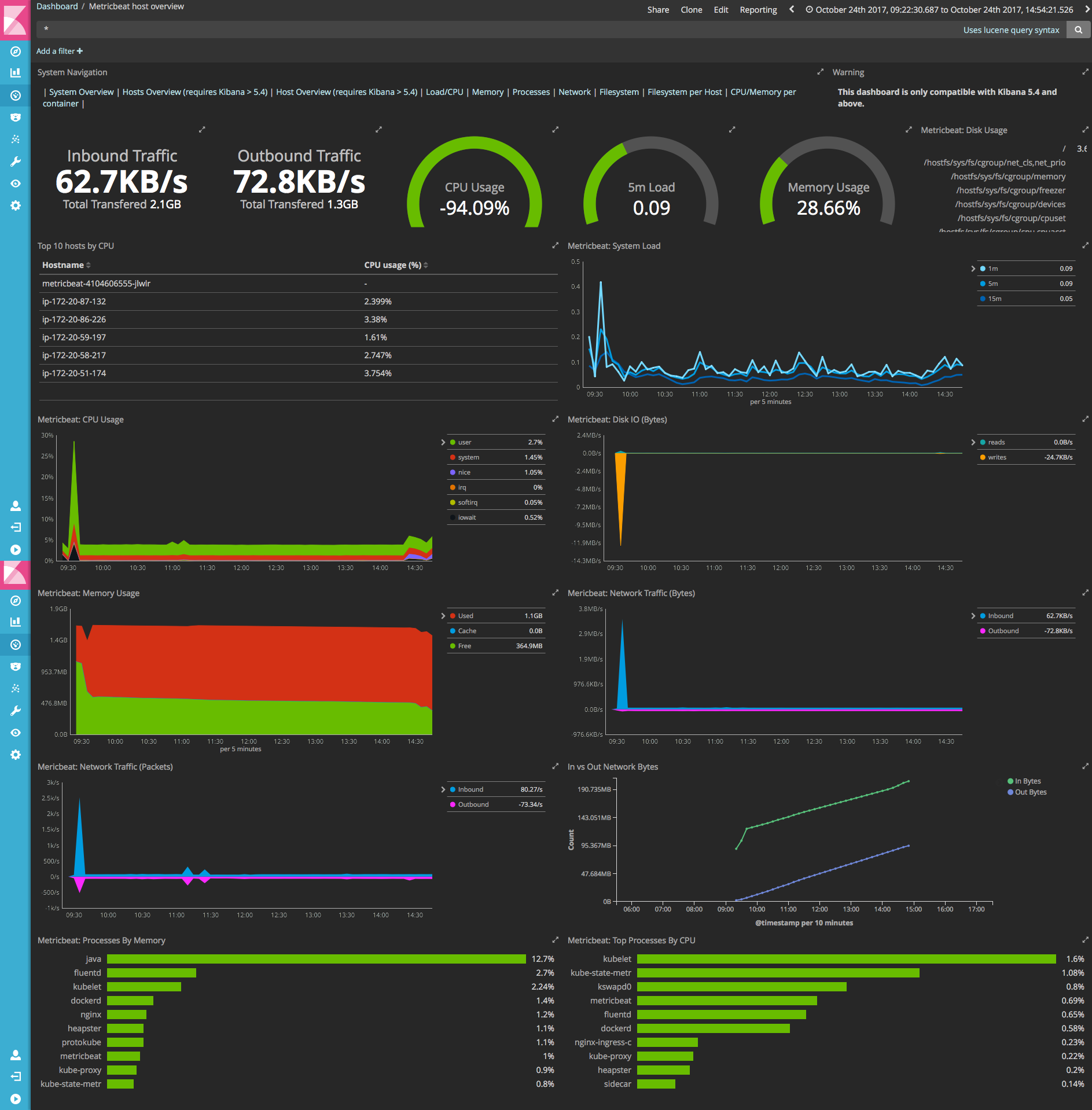Maximize the Metricbeat: Disk IO (Bytes) panel
The height and width of the screenshot is (1110, 1092).
pos(1085,419)
